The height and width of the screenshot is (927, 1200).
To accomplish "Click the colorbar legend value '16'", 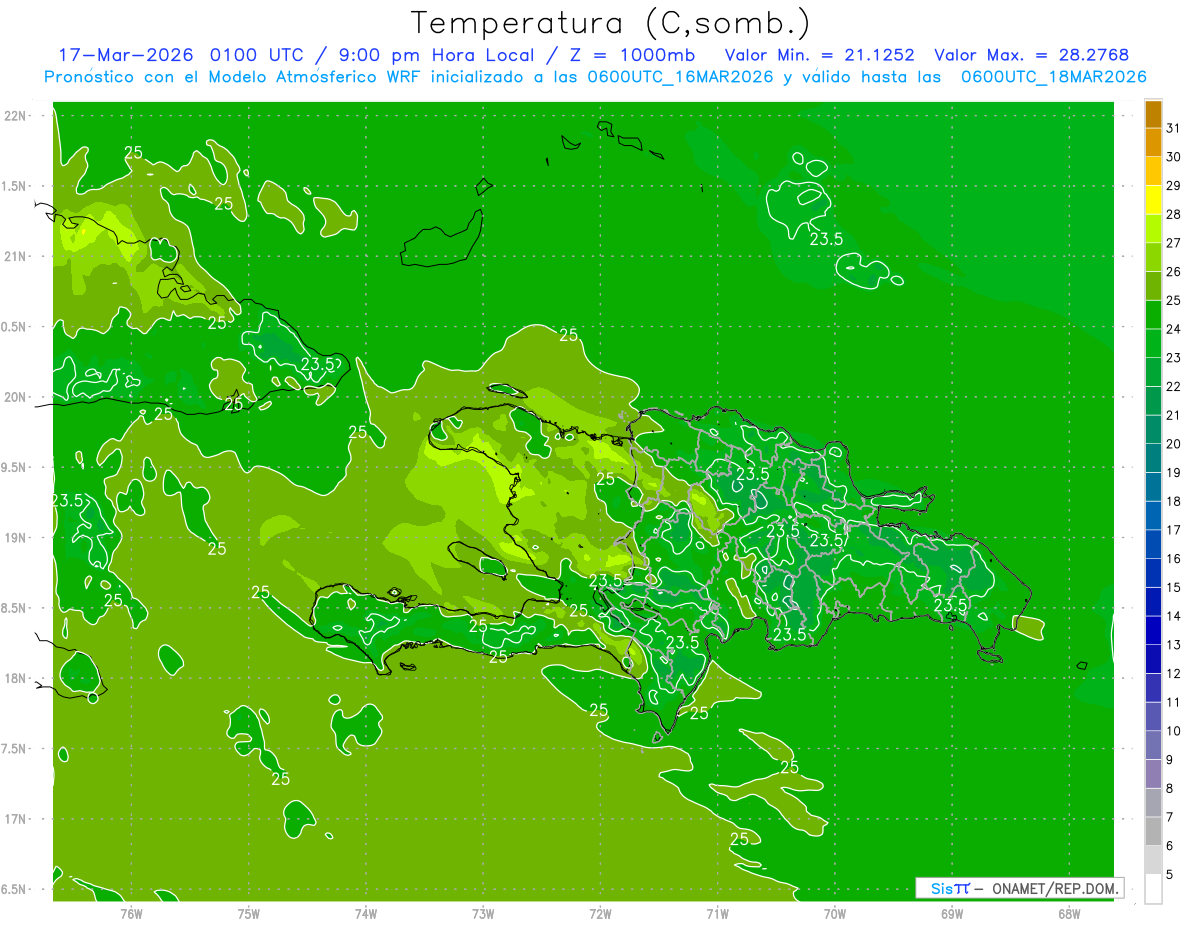I will click(1174, 559).
